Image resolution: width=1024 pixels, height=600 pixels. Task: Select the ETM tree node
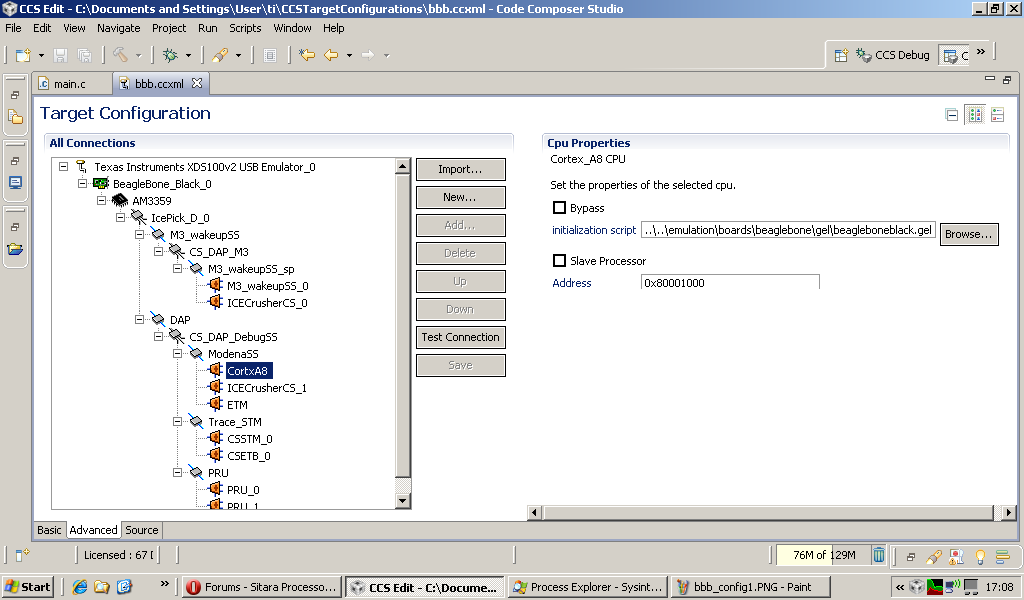pyautogui.click(x=237, y=405)
